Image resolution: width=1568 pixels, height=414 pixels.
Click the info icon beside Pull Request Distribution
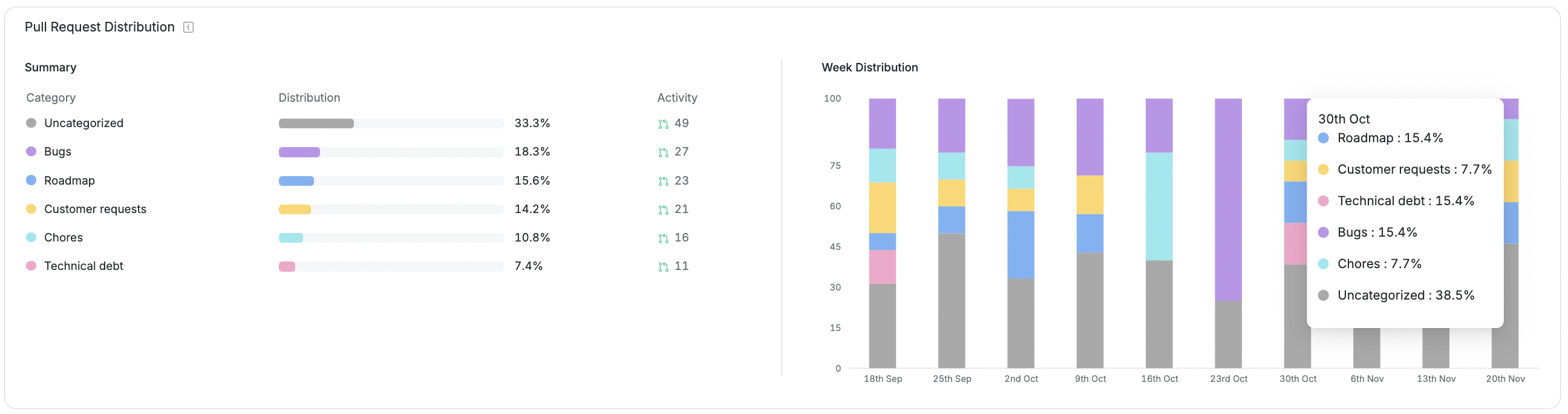(189, 27)
